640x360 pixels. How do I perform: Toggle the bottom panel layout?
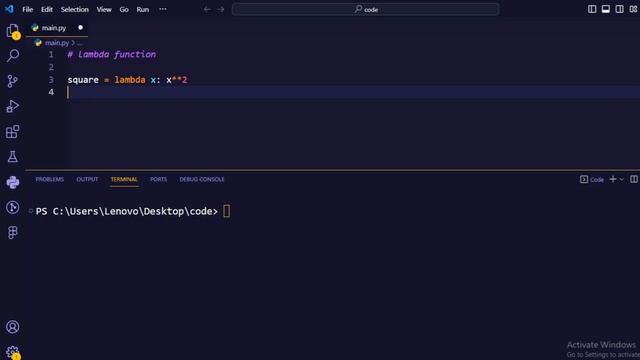[x=606, y=9]
